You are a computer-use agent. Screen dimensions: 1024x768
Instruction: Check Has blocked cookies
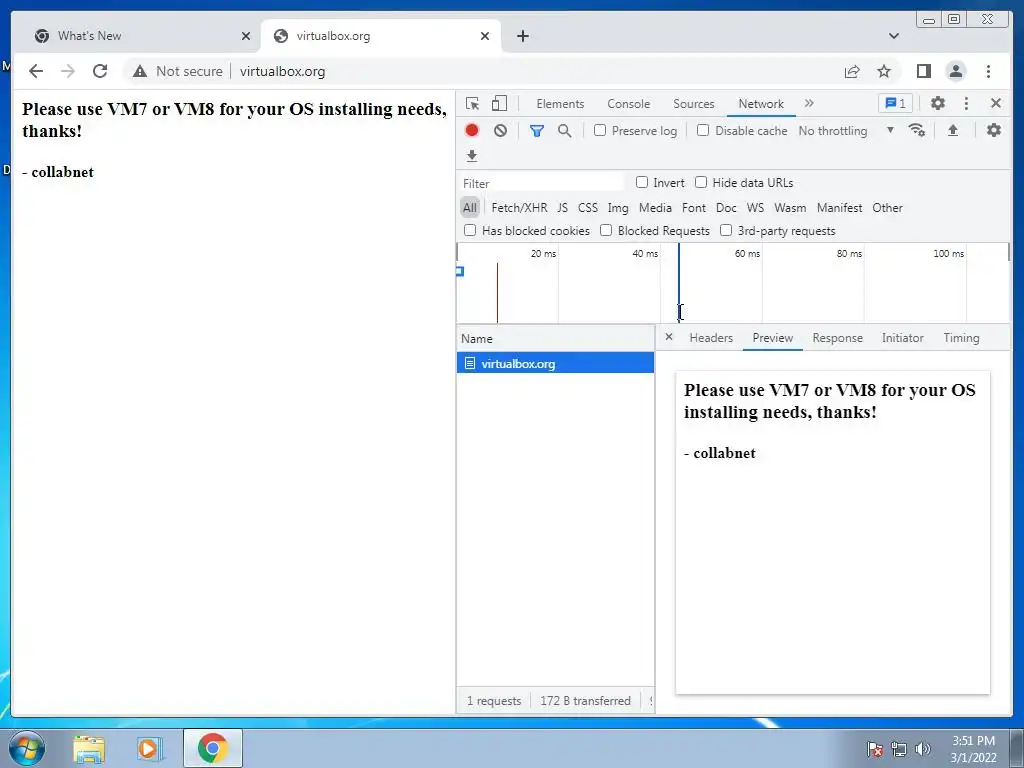coord(470,230)
